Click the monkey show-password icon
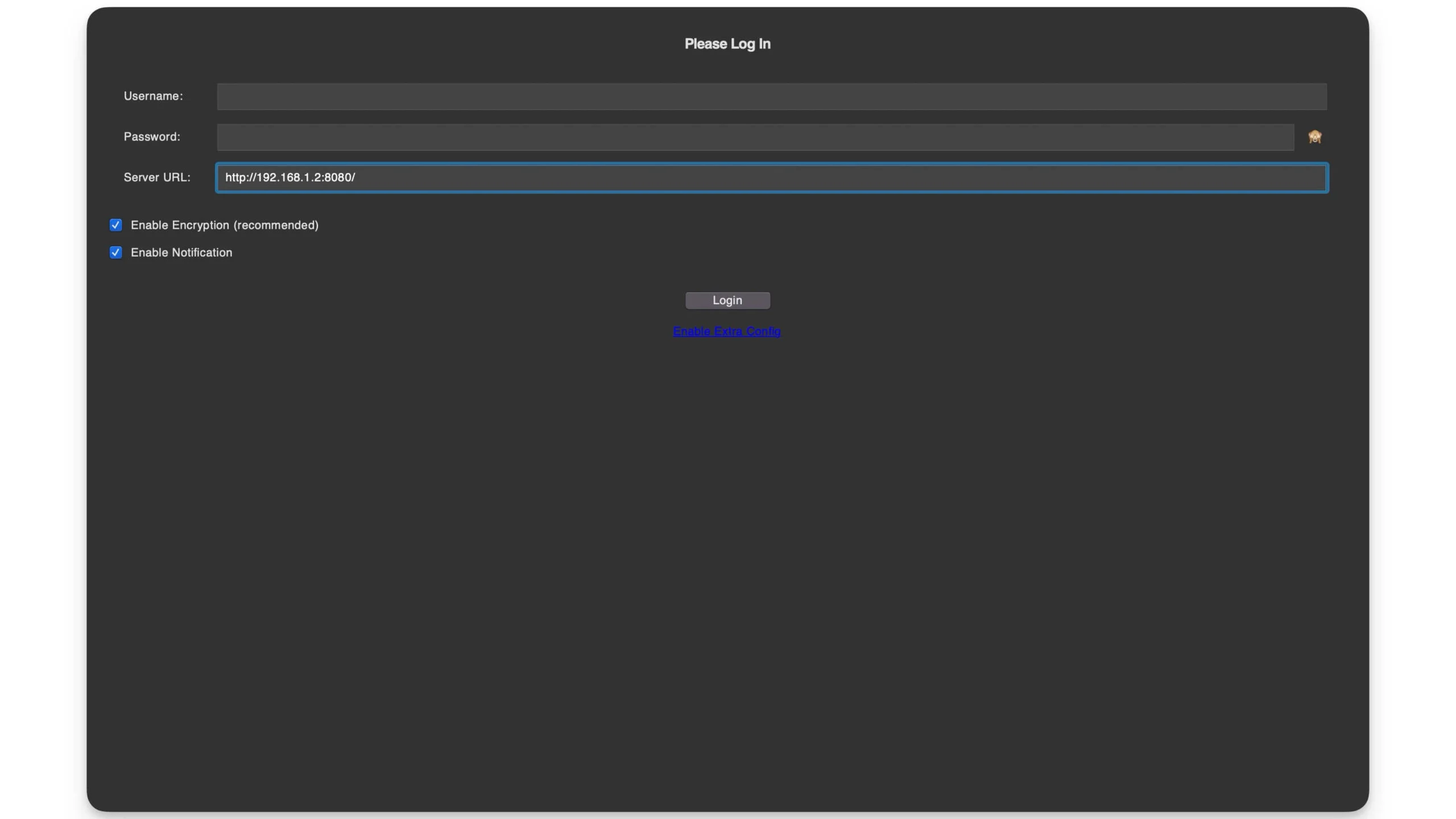1456x819 pixels. [x=1314, y=137]
